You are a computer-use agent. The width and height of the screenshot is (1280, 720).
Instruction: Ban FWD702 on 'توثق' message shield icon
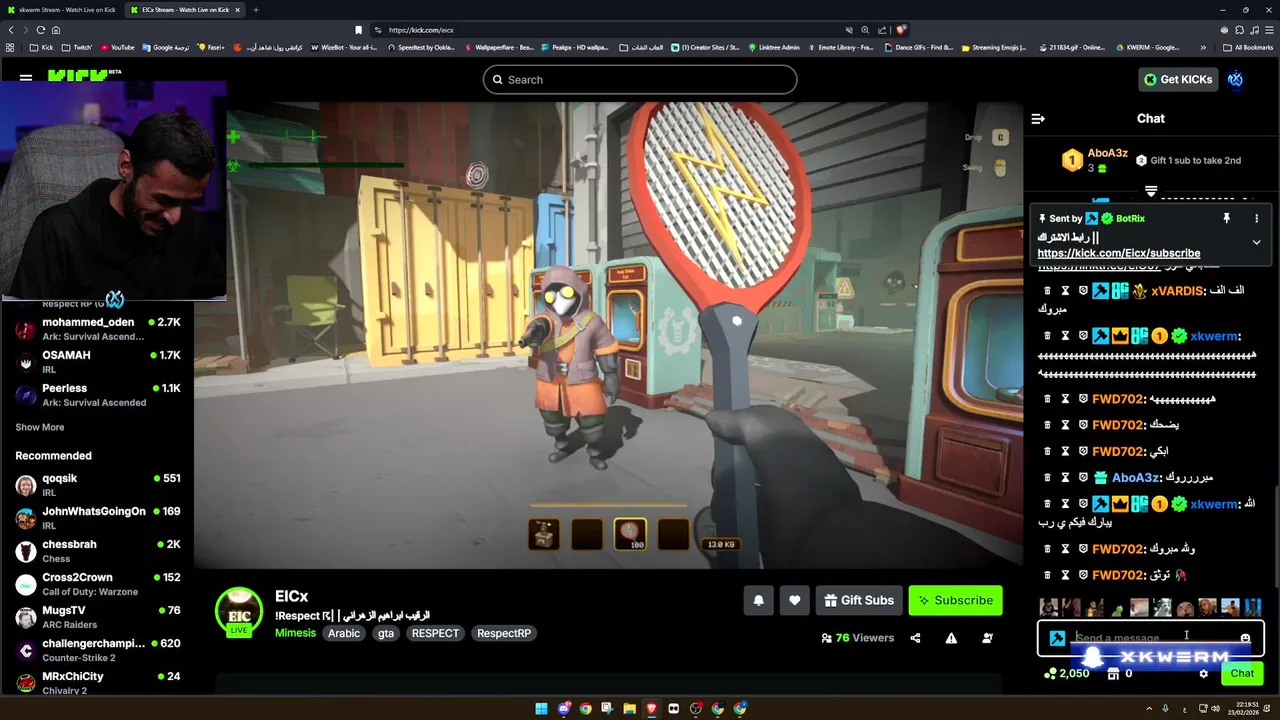1083,575
